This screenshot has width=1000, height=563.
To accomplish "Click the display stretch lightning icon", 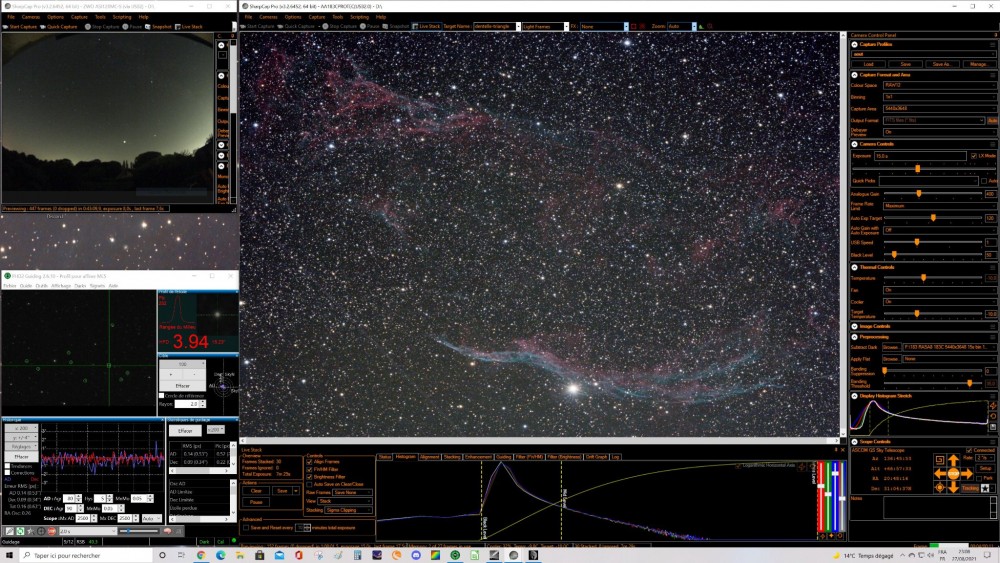I will [x=993, y=406].
